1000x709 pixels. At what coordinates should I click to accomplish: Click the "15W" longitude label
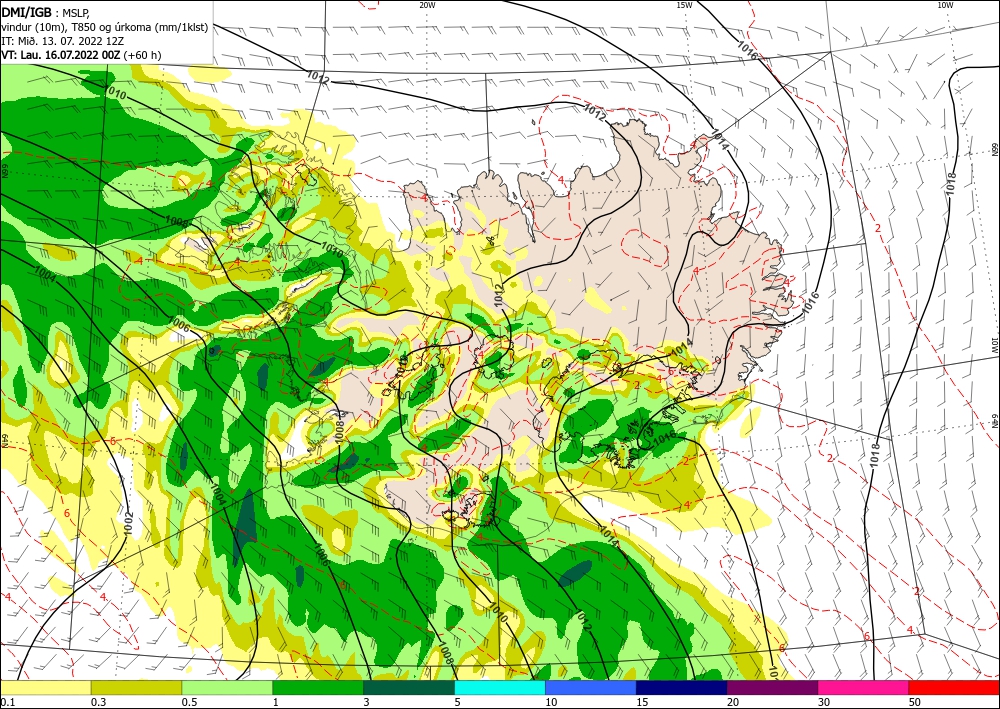click(x=684, y=5)
